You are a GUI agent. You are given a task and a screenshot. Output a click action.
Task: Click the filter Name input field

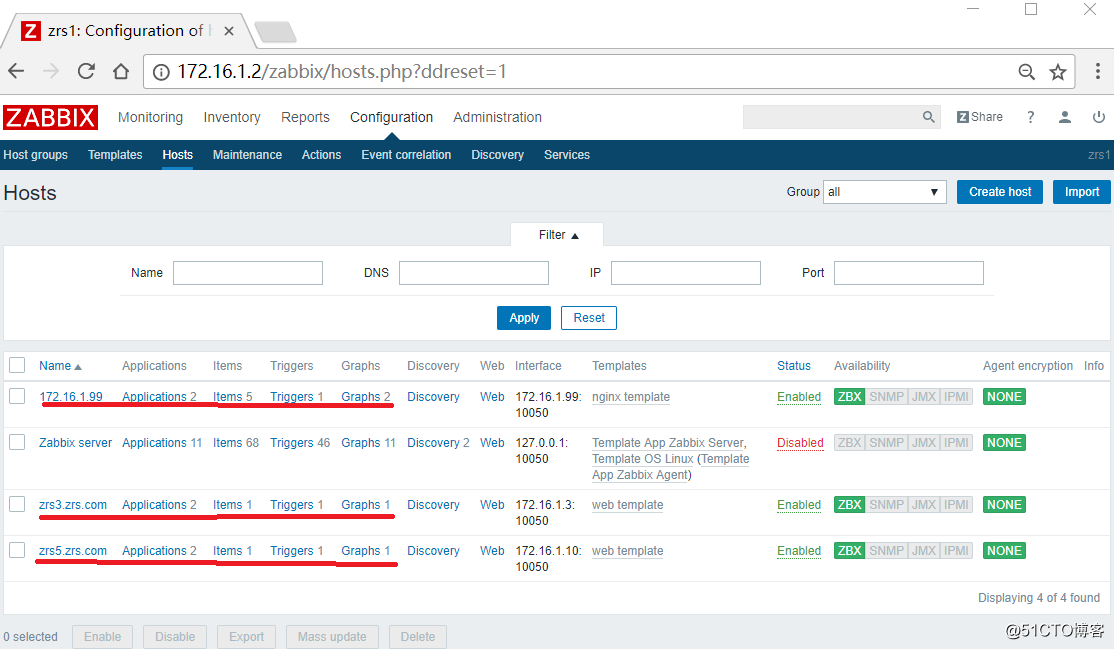coord(248,273)
